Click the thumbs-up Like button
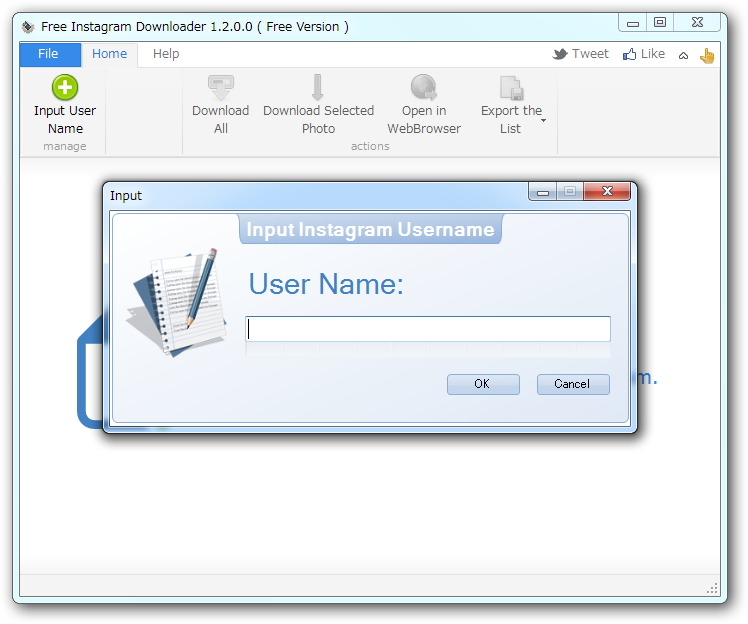This screenshot has width=748, height=624. point(644,54)
